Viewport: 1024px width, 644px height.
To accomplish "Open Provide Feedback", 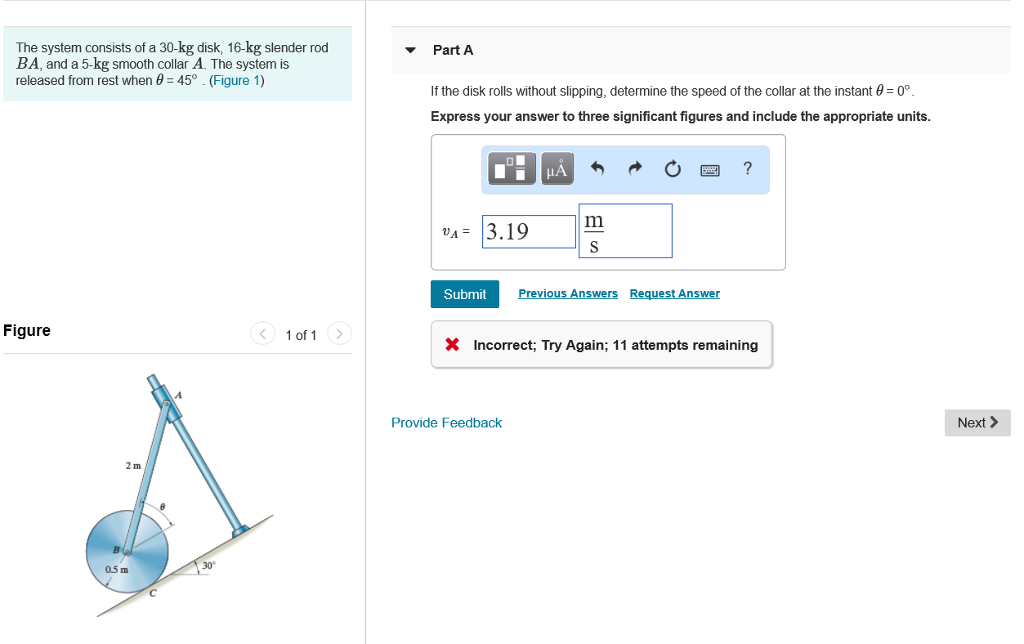I will coord(446,422).
